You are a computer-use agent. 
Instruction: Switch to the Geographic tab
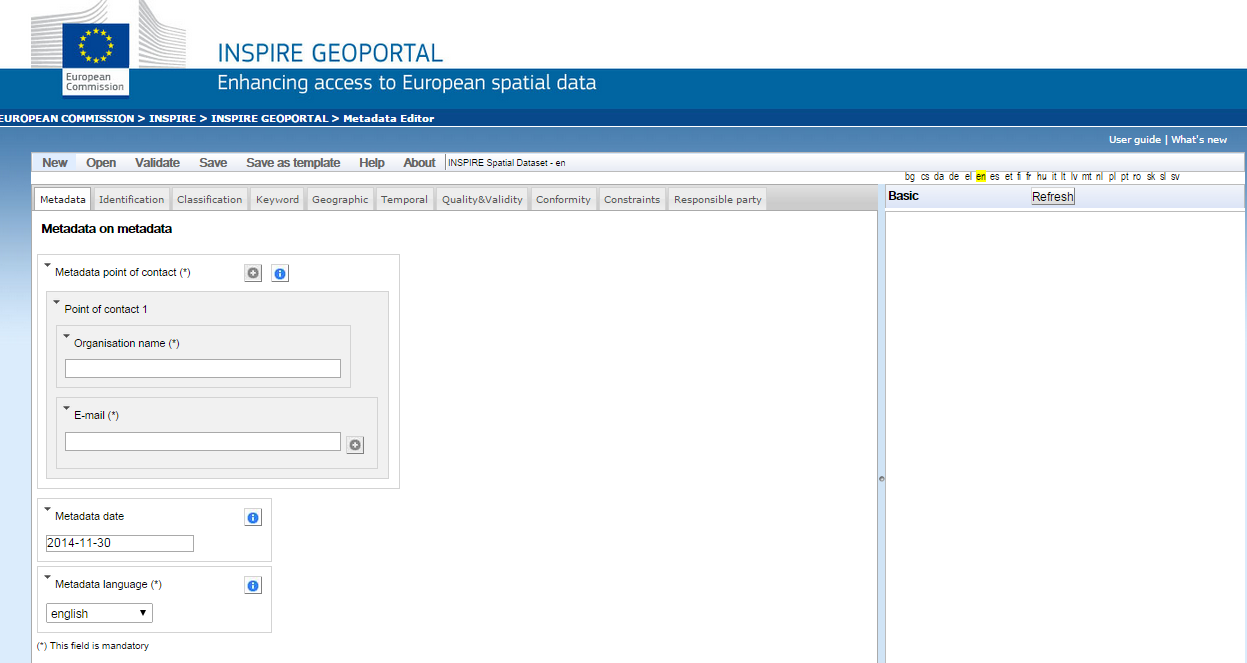click(x=340, y=199)
